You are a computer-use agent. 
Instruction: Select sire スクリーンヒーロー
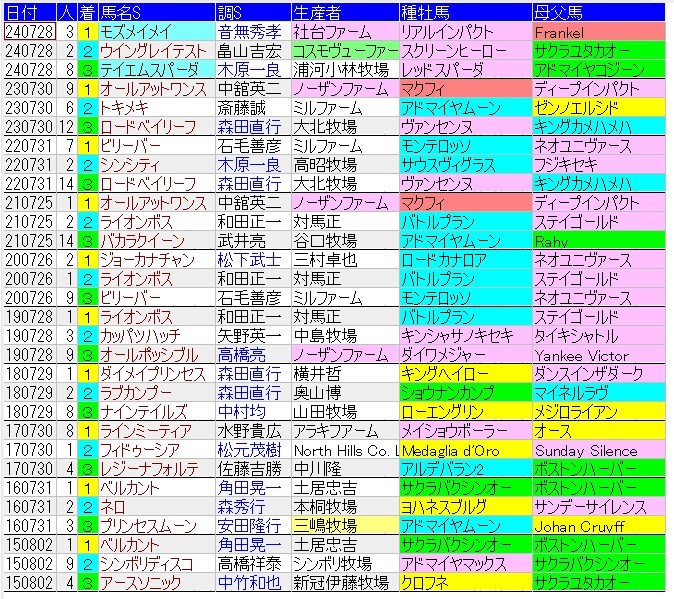[x=466, y=51]
